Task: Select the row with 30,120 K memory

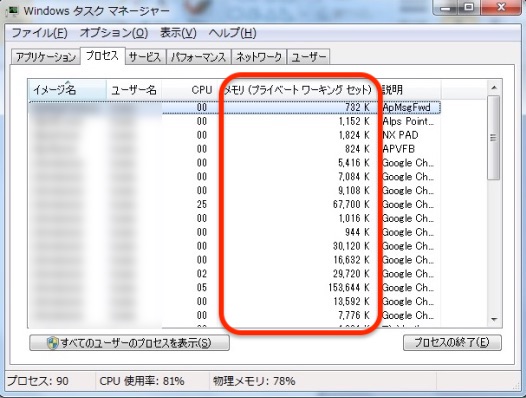Action: (x=235, y=246)
